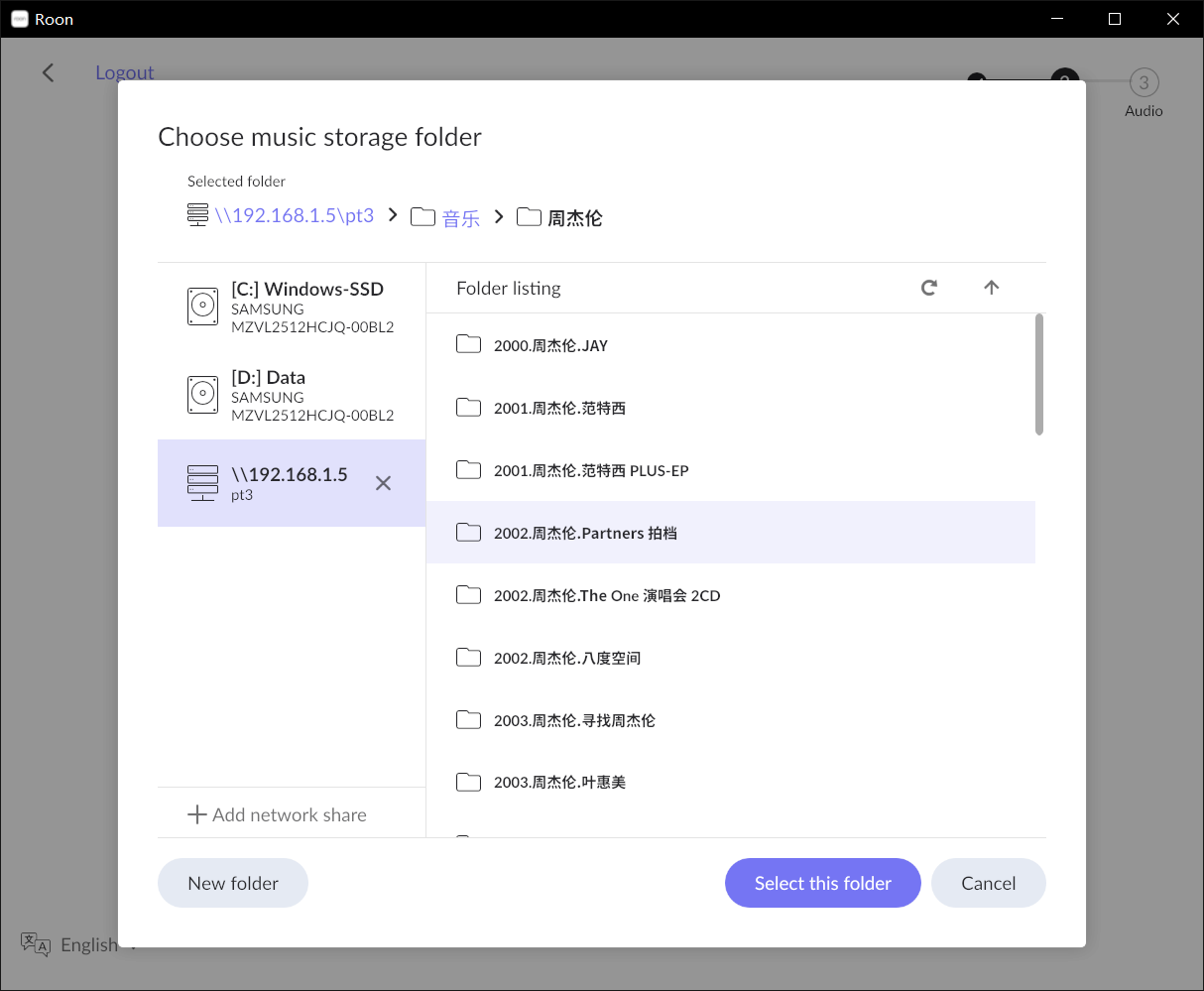Open folder 2002.周杰伦.Partners 拍档
The width and height of the screenshot is (1204, 991).
585,533
